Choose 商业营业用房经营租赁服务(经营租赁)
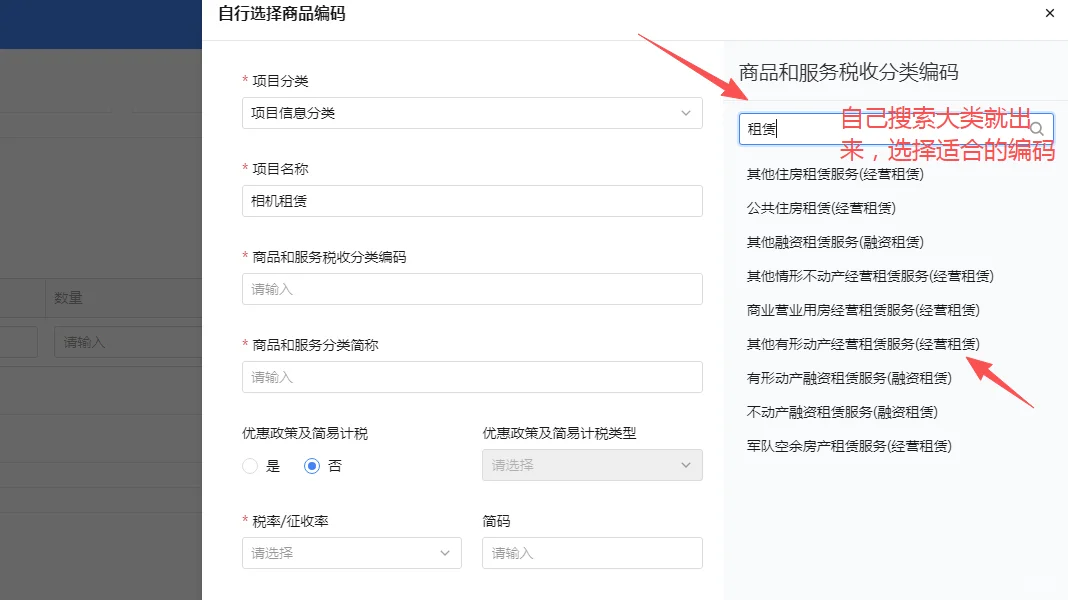This screenshot has height=600, width=1068. click(x=858, y=309)
